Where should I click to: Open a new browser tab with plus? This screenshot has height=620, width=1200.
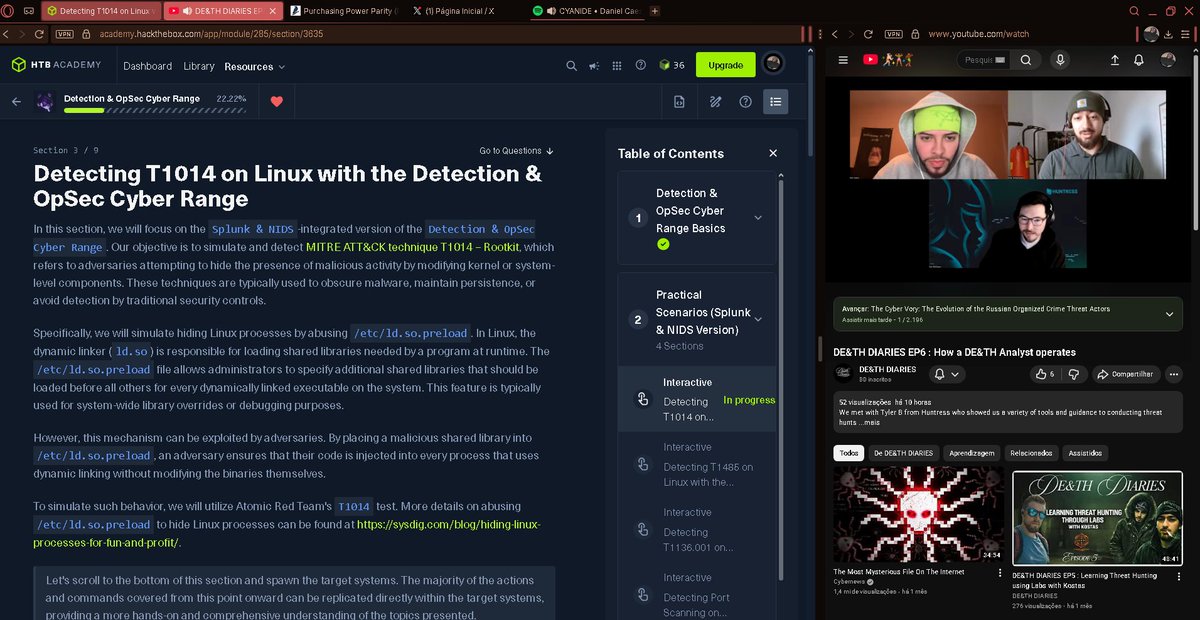[x=655, y=11]
